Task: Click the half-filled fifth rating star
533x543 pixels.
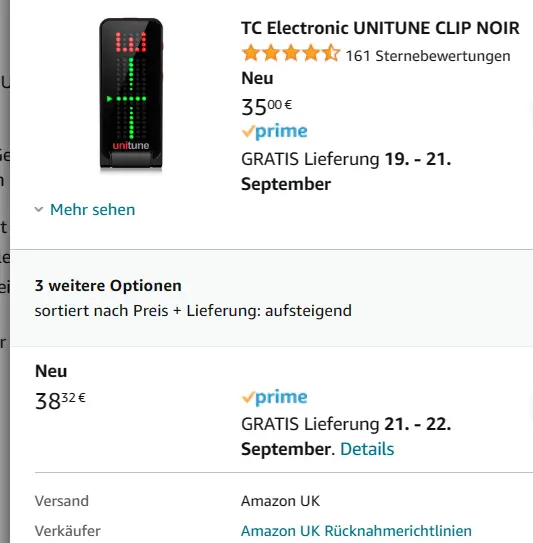Action: [x=331, y=54]
